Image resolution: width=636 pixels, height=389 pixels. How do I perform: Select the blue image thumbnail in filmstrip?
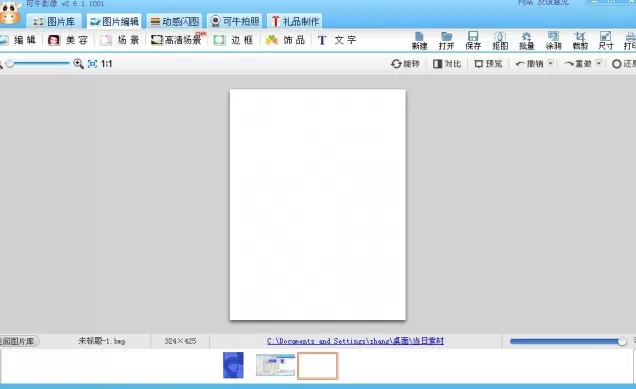(233, 365)
